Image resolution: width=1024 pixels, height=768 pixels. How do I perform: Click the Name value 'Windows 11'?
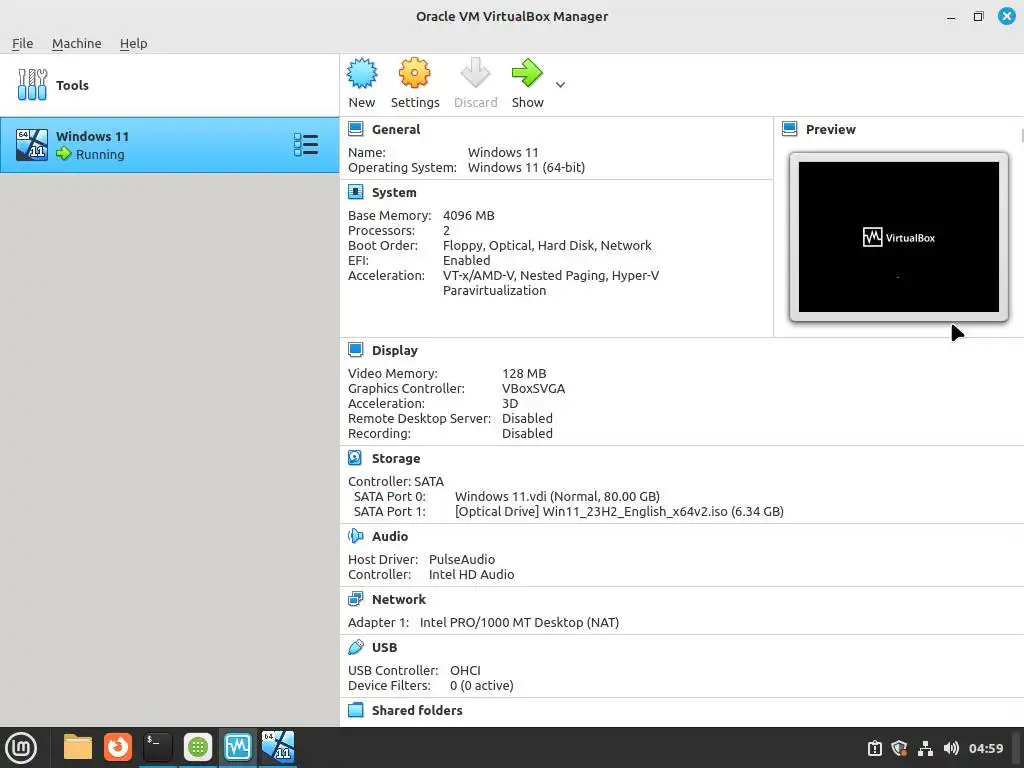tap(503, 152)
